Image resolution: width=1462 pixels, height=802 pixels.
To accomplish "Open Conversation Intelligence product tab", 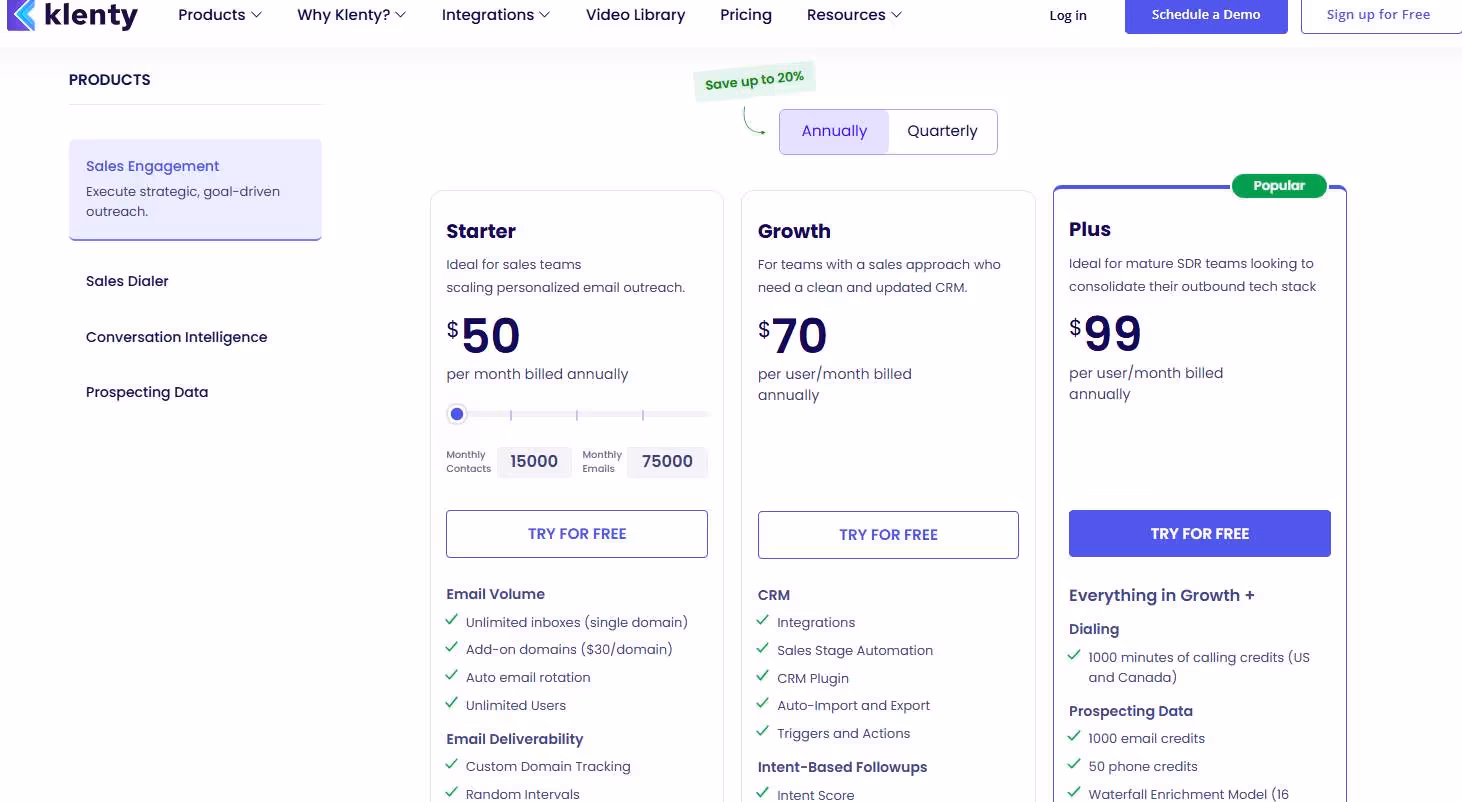I will point(176,337).
